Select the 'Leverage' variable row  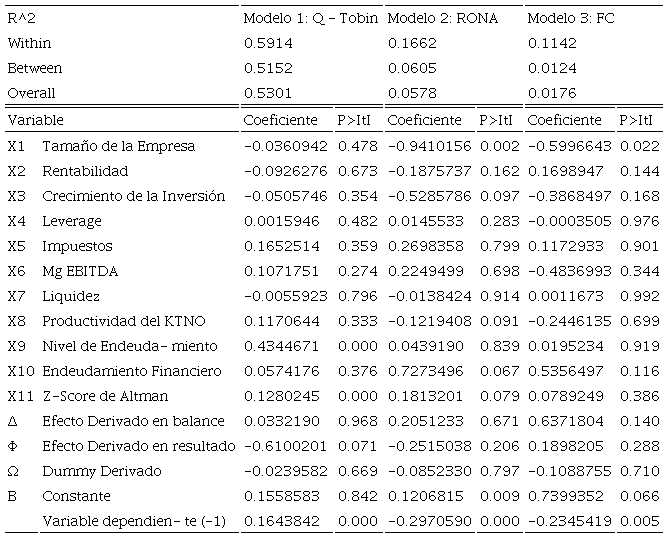[72, 221]
